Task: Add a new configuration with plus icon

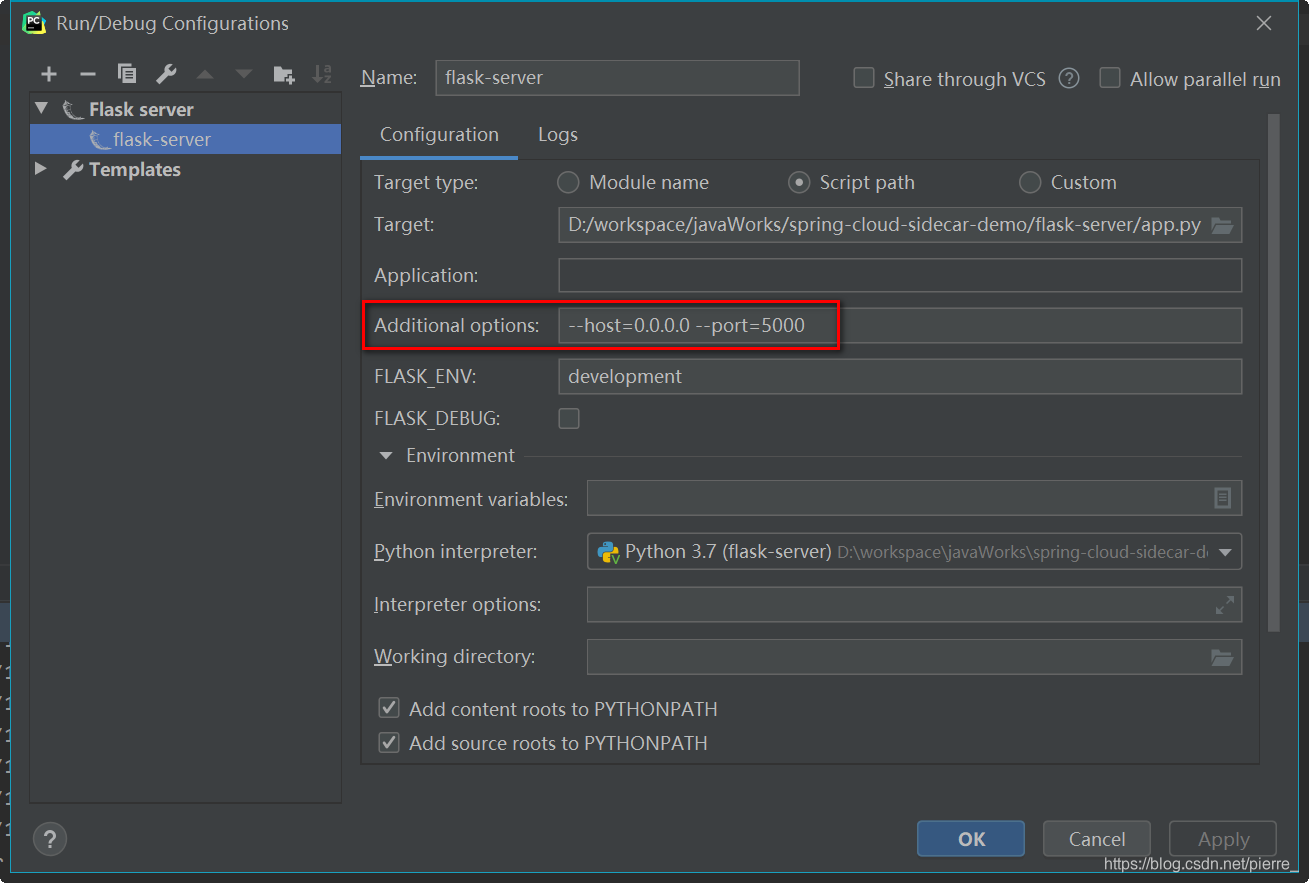Action: (49, 74)
